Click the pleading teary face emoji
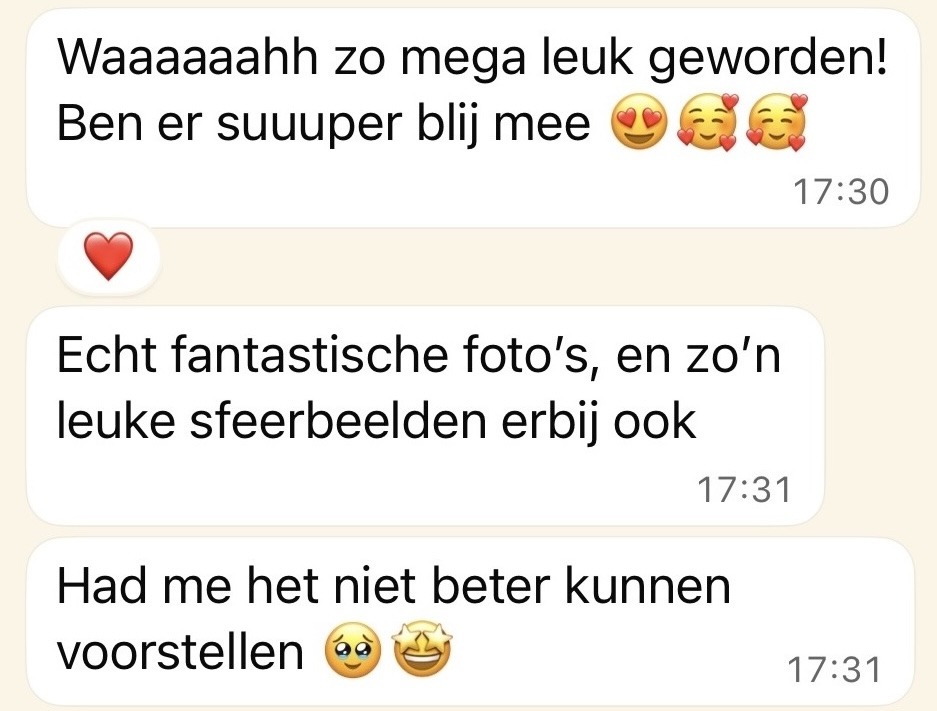 coord(353,650)
